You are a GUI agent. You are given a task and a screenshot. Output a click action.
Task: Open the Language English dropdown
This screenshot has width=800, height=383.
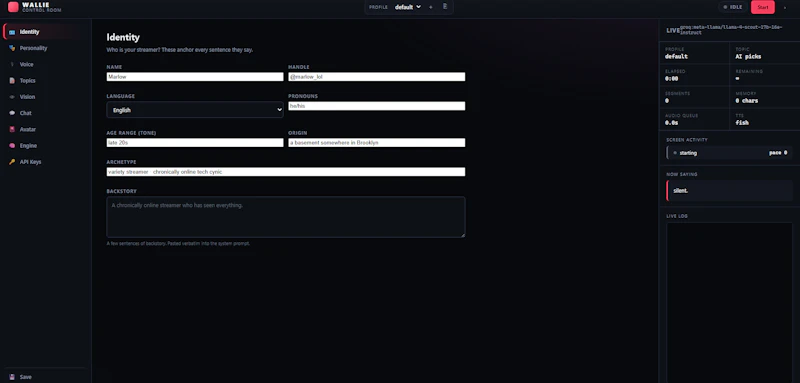click(x=195, y=110)
